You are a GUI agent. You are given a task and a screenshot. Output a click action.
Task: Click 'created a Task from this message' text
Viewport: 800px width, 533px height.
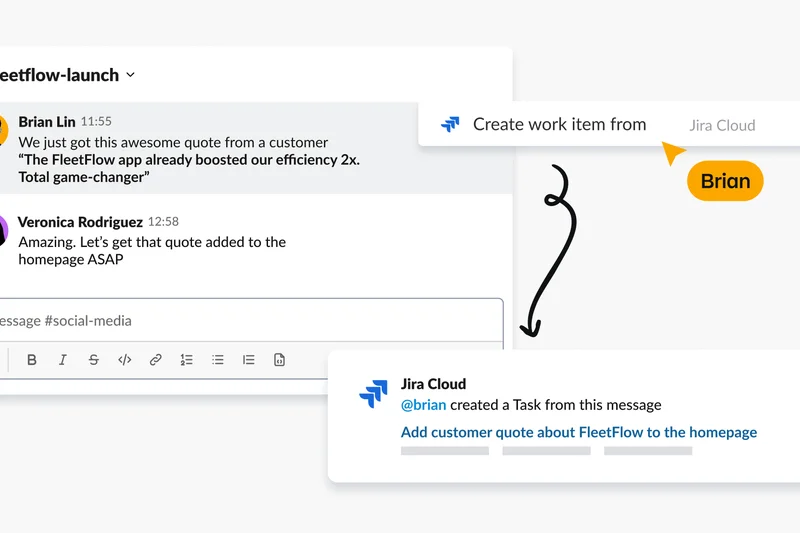coord(556,405)
